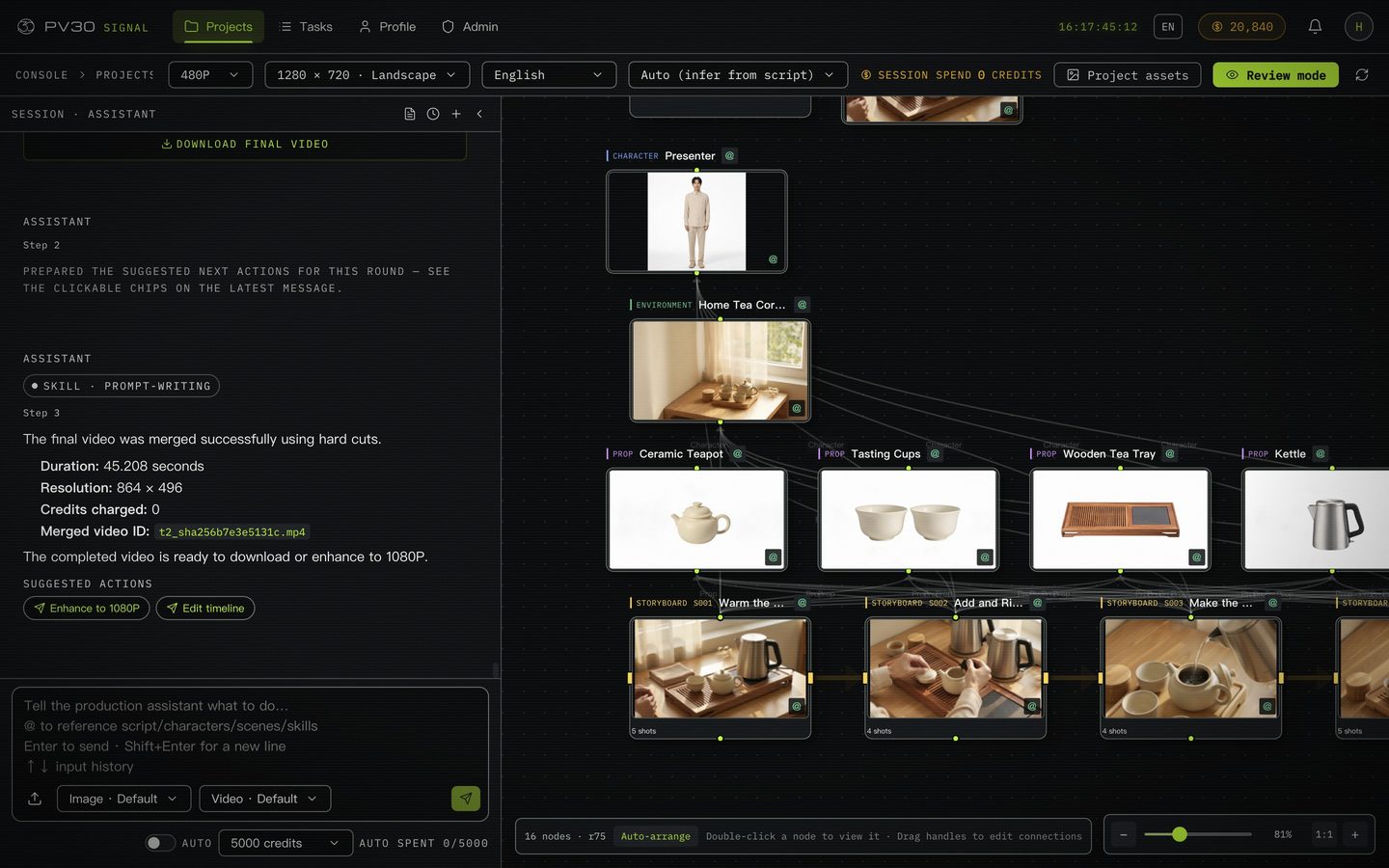This screenshot has width=1389, height=868.
Task: Open notifications bell
Action: (1315, 27)
